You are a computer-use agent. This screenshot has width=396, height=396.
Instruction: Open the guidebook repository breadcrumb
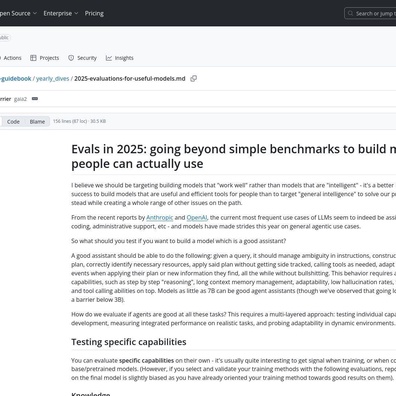tap(16, 79)
